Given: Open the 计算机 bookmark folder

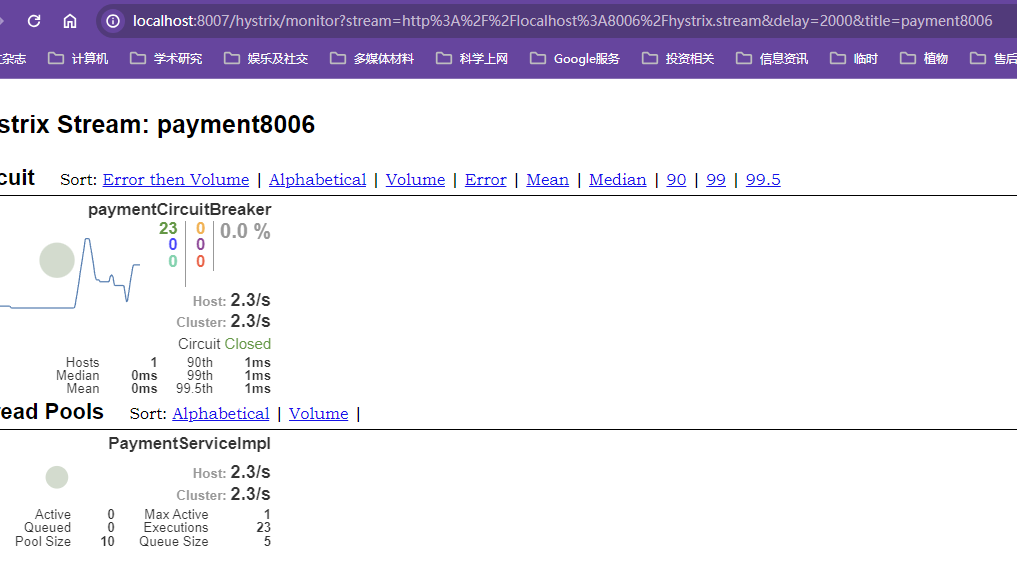Looking at the screenshot, I should pyautogui.click(x=78, y=59).
